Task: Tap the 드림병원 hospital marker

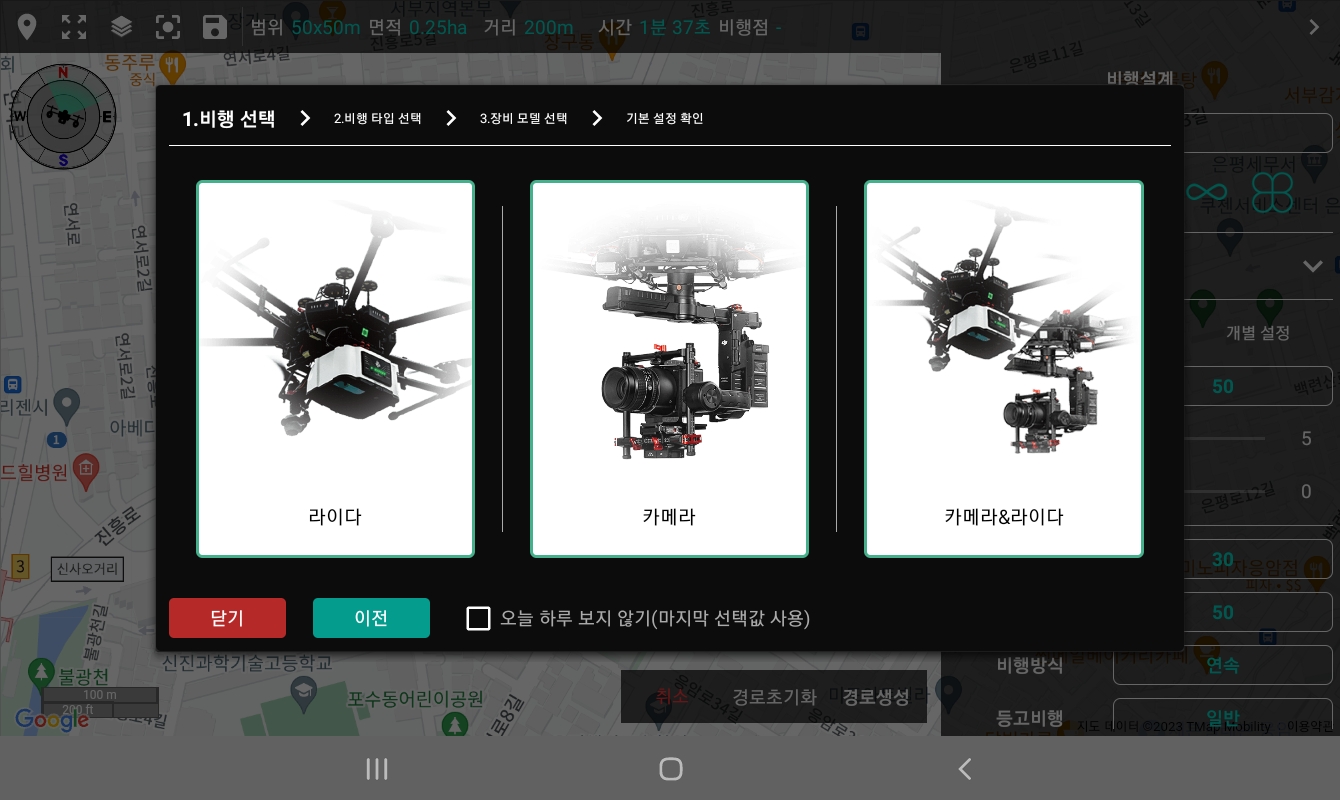Action: [x=88, y=470]
